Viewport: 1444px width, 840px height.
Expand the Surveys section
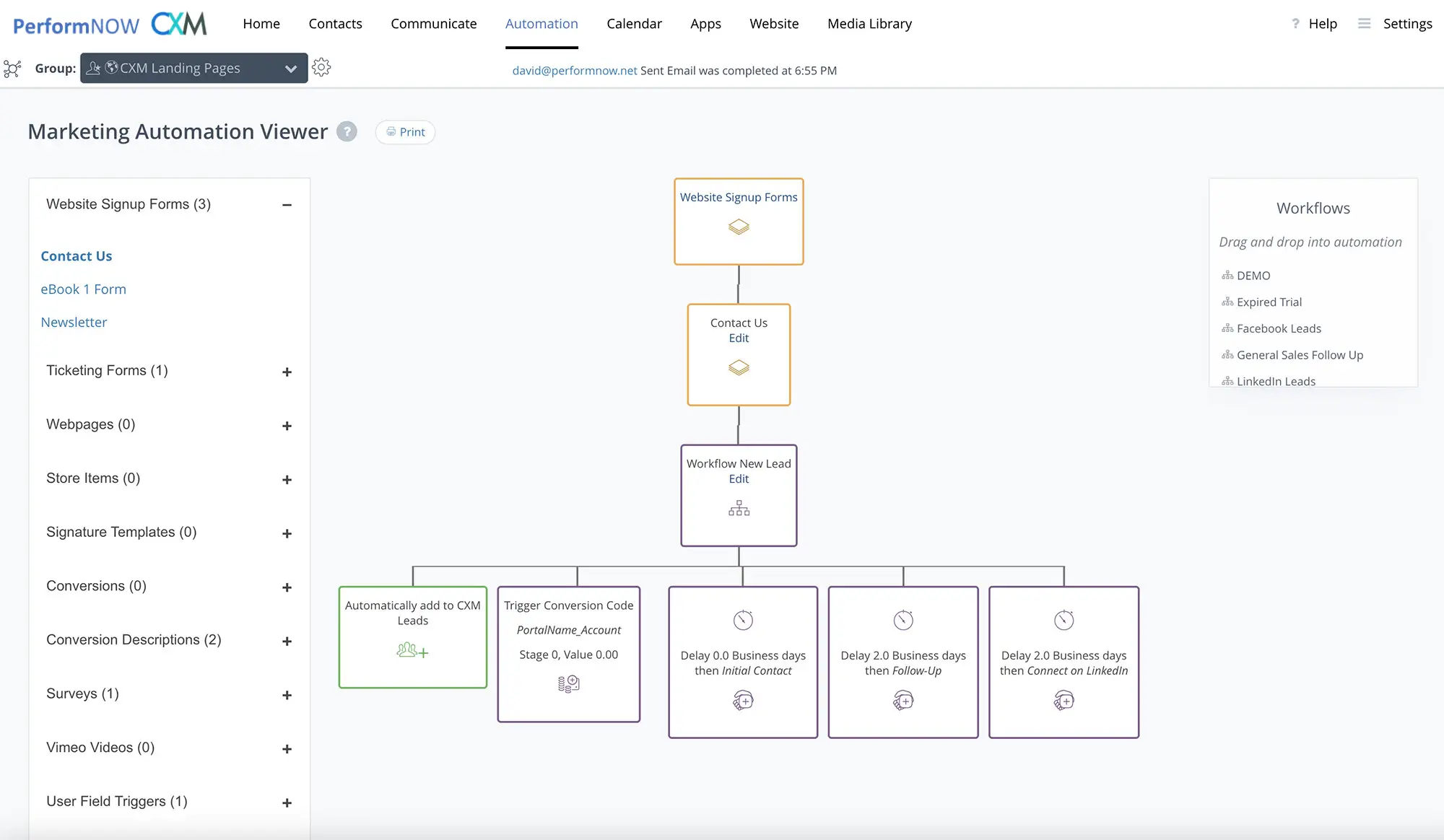click(x=287, y=695)
